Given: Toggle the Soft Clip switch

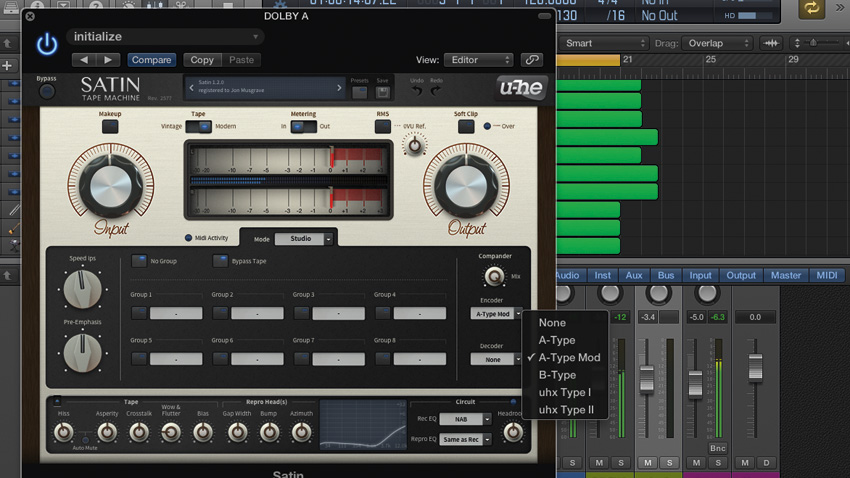Looking at the screenshot, I should 466,127.
